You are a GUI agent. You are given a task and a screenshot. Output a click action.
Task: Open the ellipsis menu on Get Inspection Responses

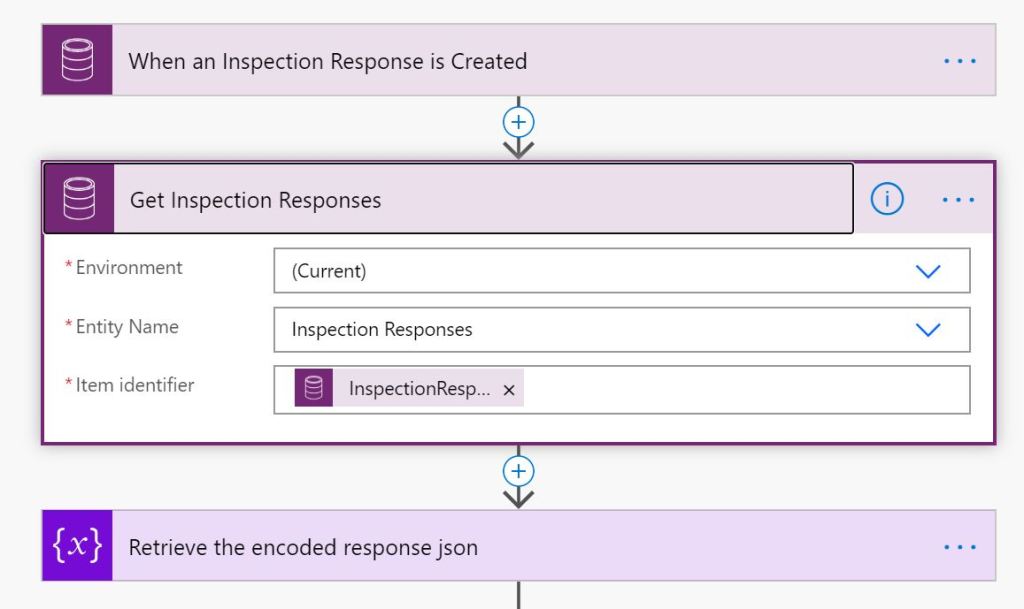pos(958,200)
